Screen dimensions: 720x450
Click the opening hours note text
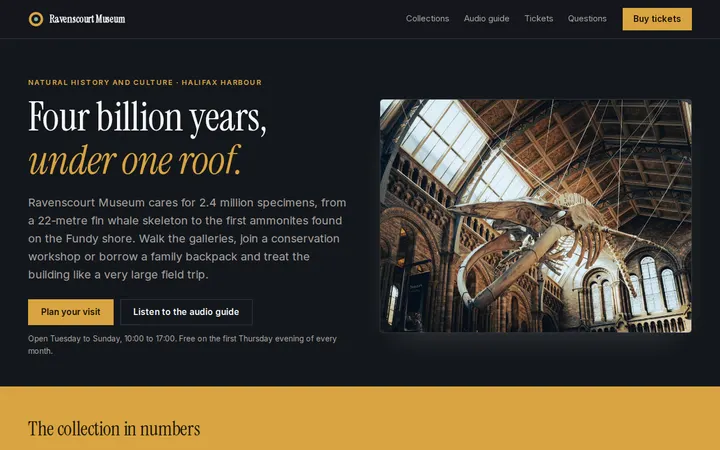182,344
